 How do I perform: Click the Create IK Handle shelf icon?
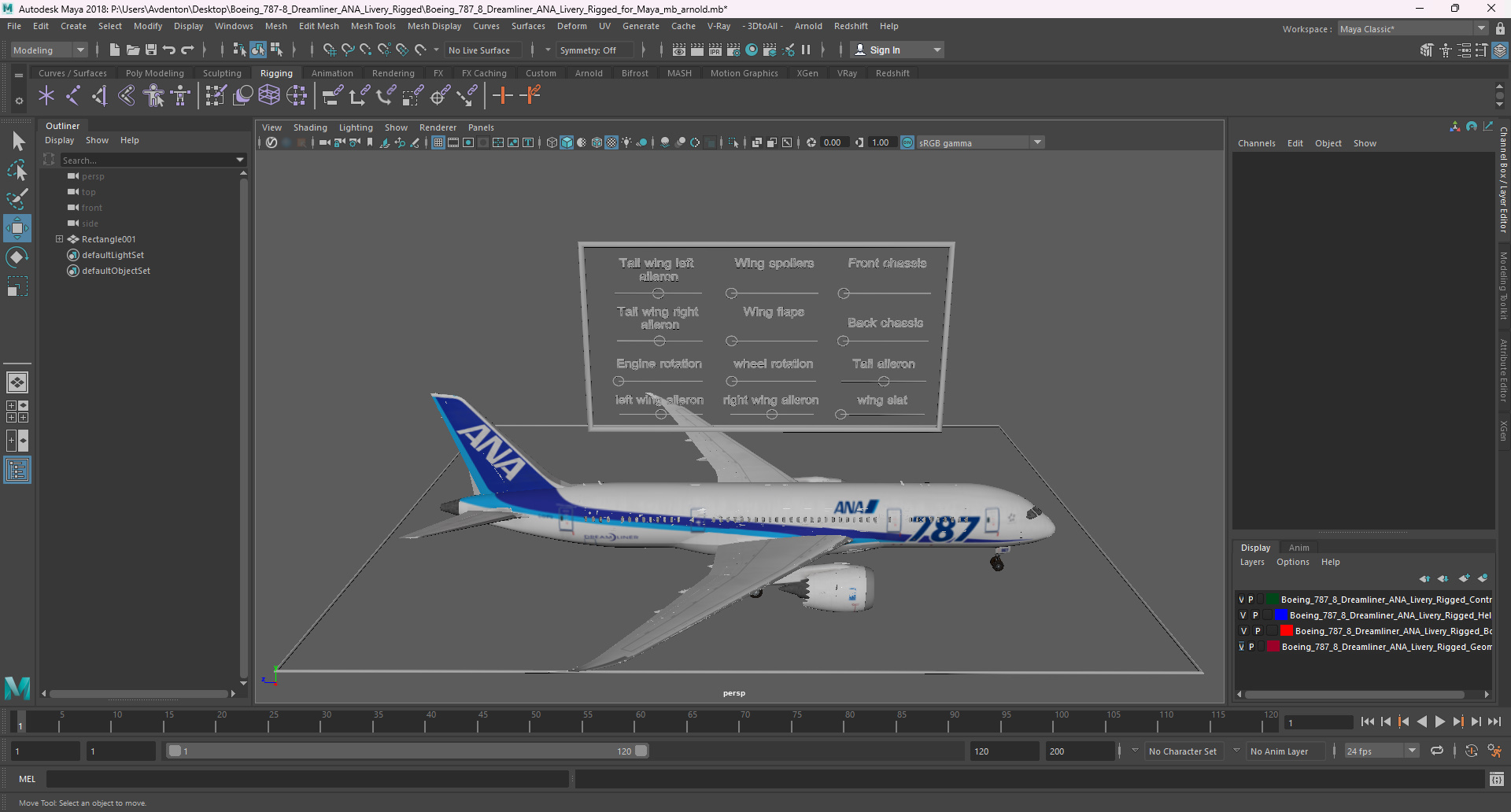click(100, 96)
